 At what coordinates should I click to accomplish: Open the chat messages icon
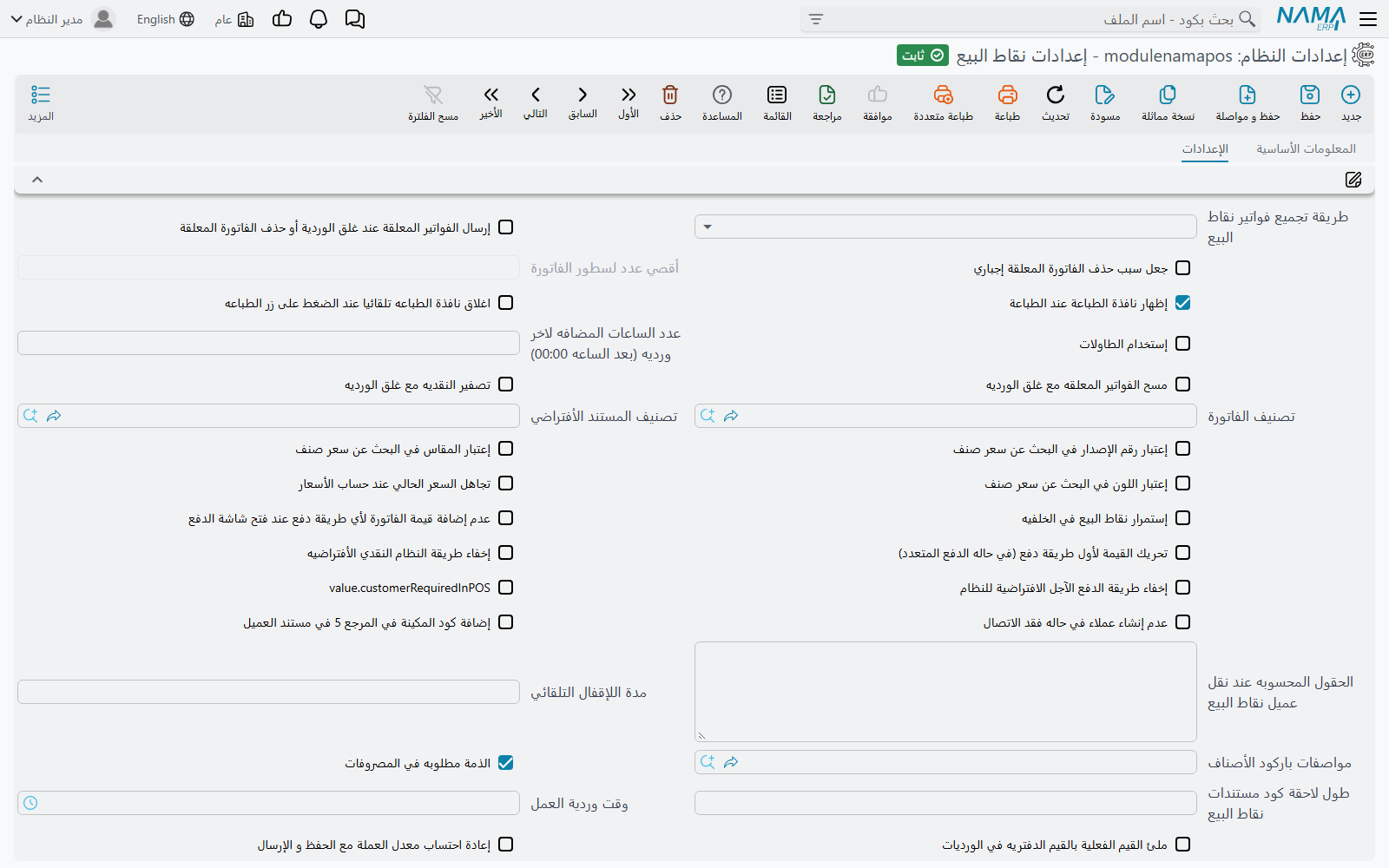(x=355, y=19)
